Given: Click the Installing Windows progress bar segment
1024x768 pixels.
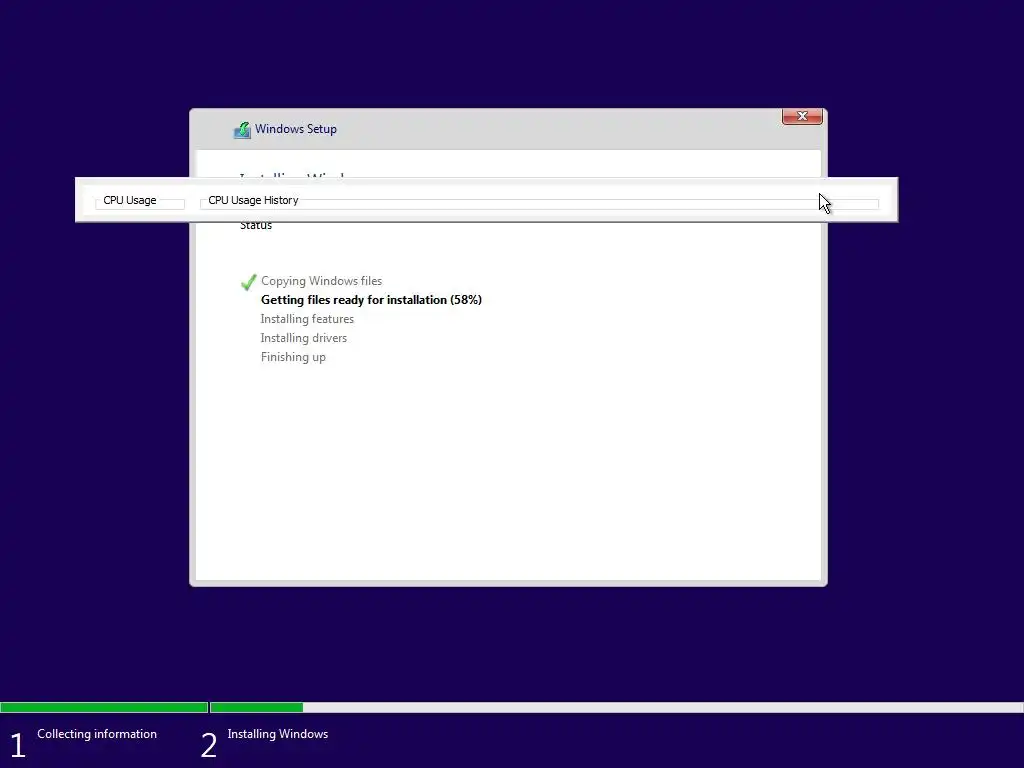Looking at the screenshot, I should coord(616,707).
